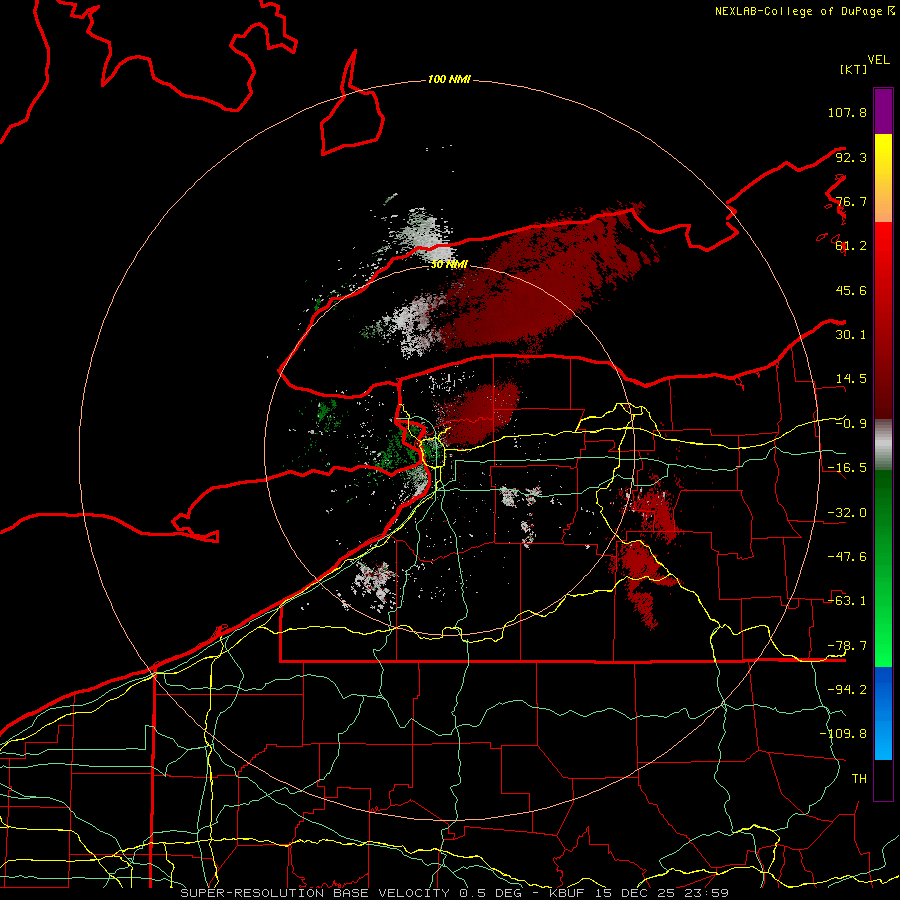Click the -0.9 velocity scale value

click(851, 424)
